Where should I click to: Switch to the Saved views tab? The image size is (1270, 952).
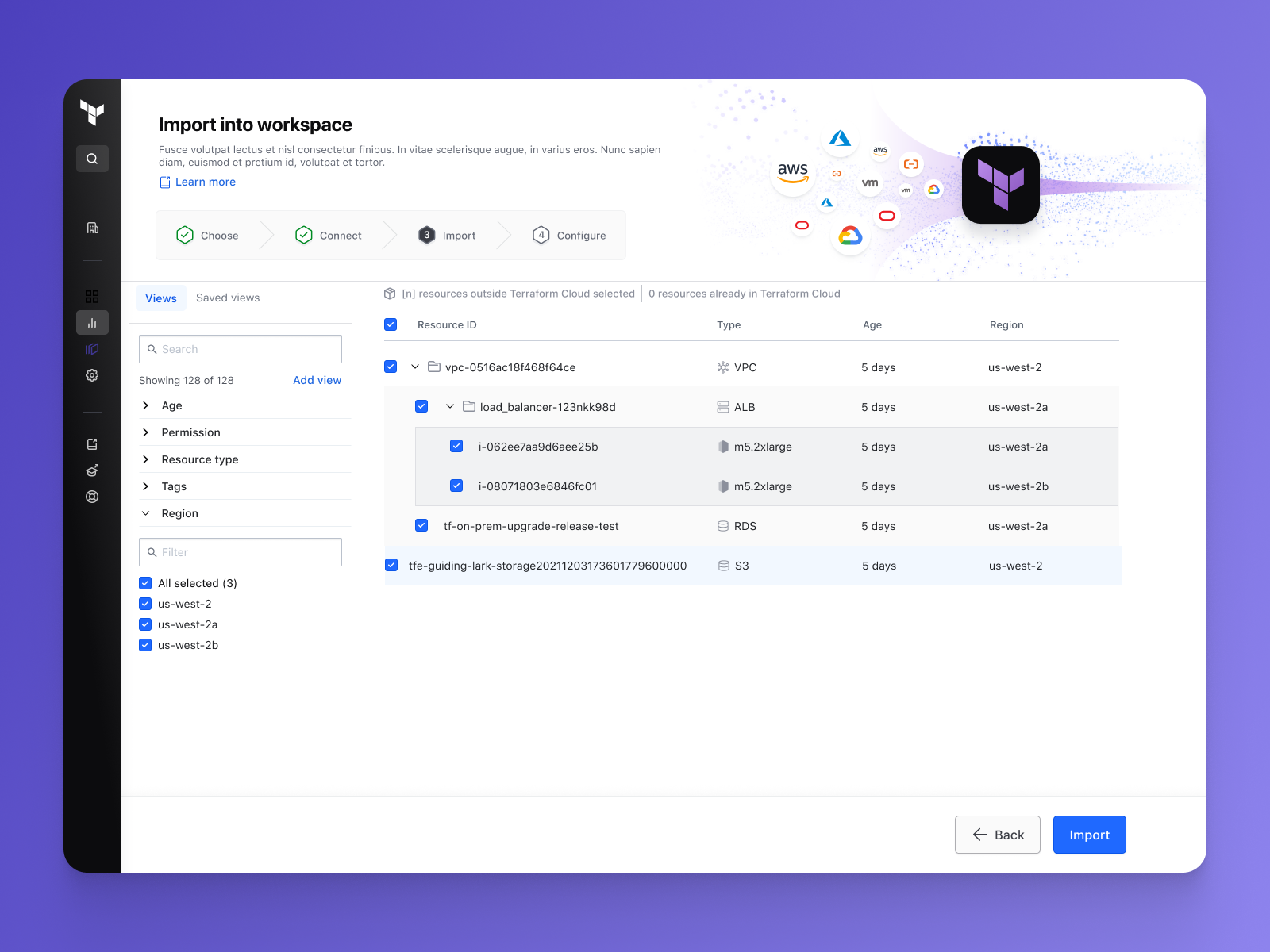(228, 297)
